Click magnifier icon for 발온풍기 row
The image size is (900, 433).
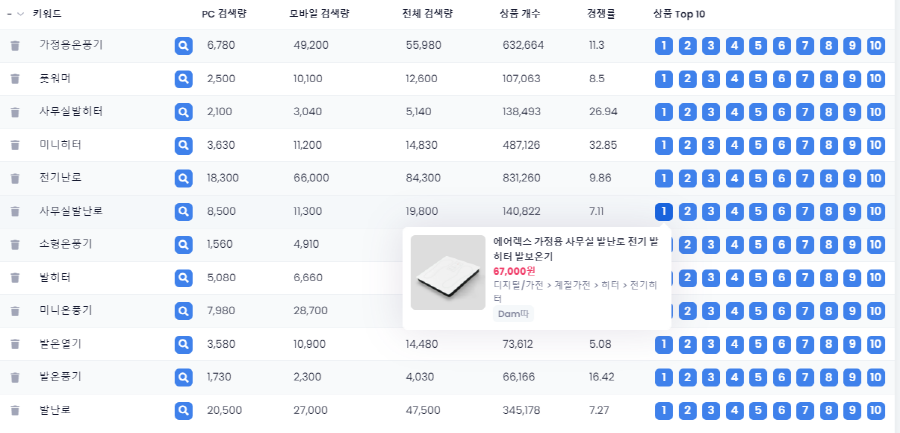click(x=184, y=377)
